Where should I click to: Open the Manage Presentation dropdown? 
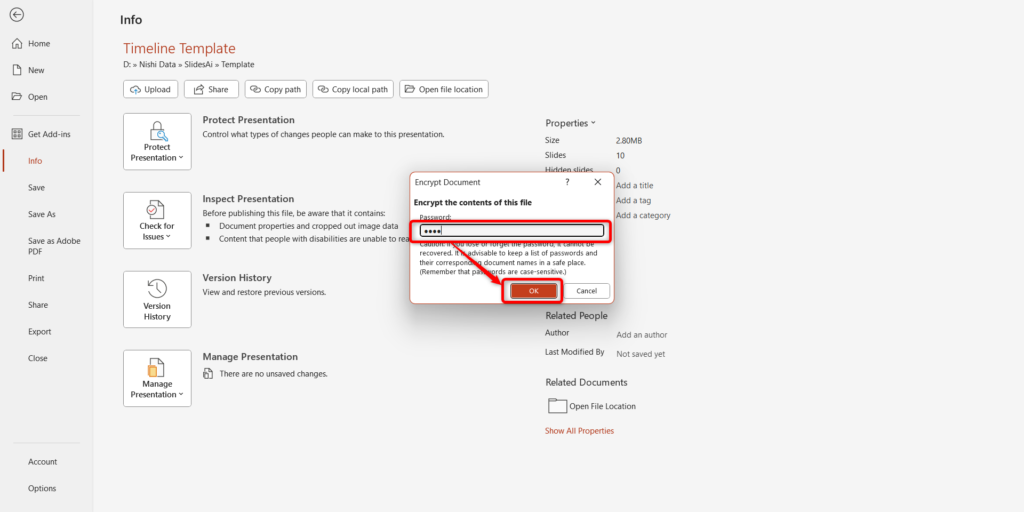pyautogui.click(x=157, y=378)
